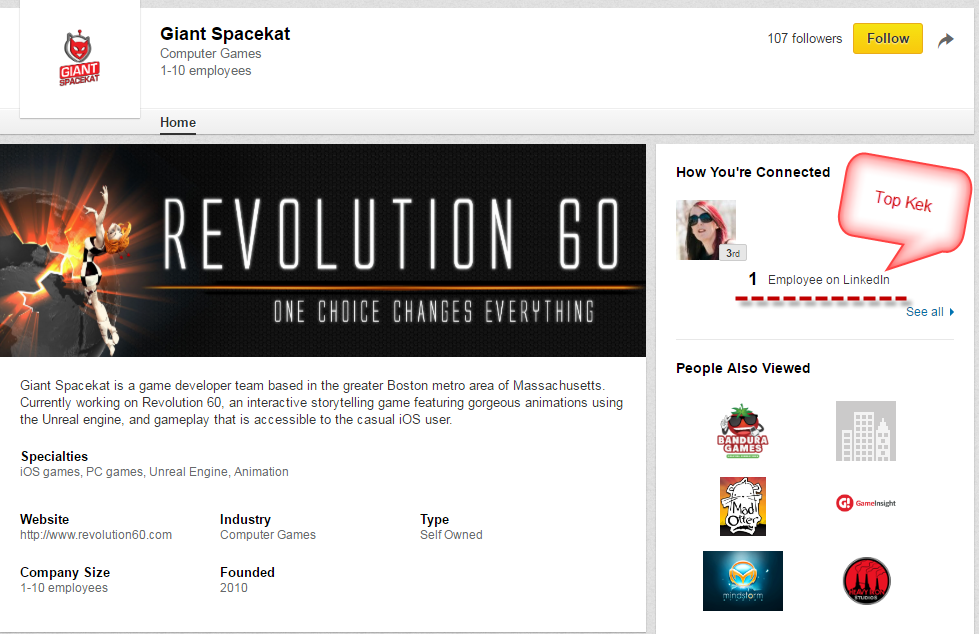
Task: Click 1-10 employees under Company Size
Action: (64, 588)
